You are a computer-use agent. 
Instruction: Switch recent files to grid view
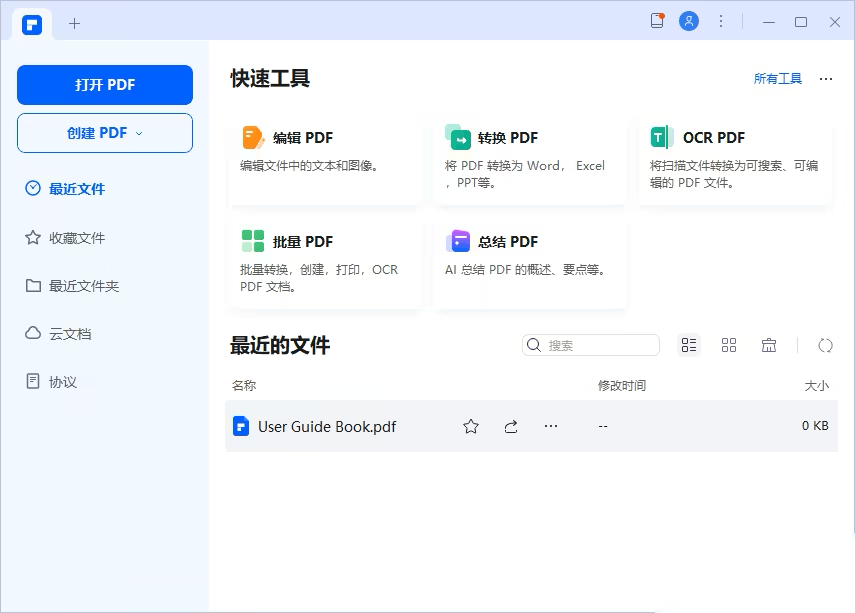tap(729, 345)
